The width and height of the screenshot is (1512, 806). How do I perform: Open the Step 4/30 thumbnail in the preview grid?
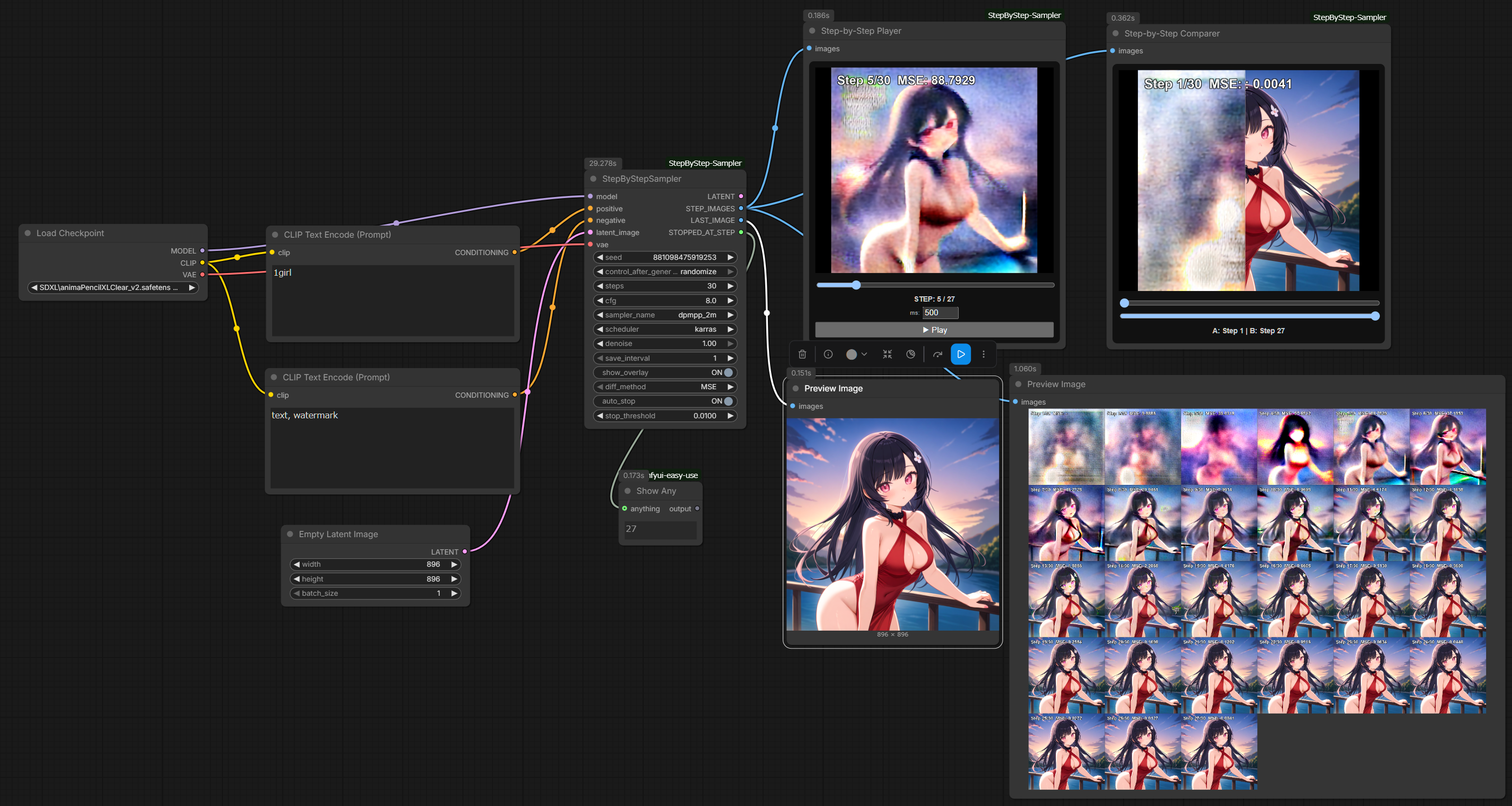click(1295, 447)
